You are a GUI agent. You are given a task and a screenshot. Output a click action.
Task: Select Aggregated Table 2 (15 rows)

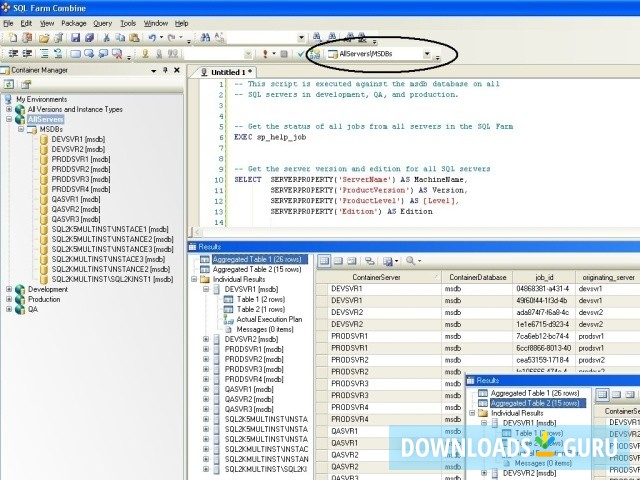[x=255, y=269]
